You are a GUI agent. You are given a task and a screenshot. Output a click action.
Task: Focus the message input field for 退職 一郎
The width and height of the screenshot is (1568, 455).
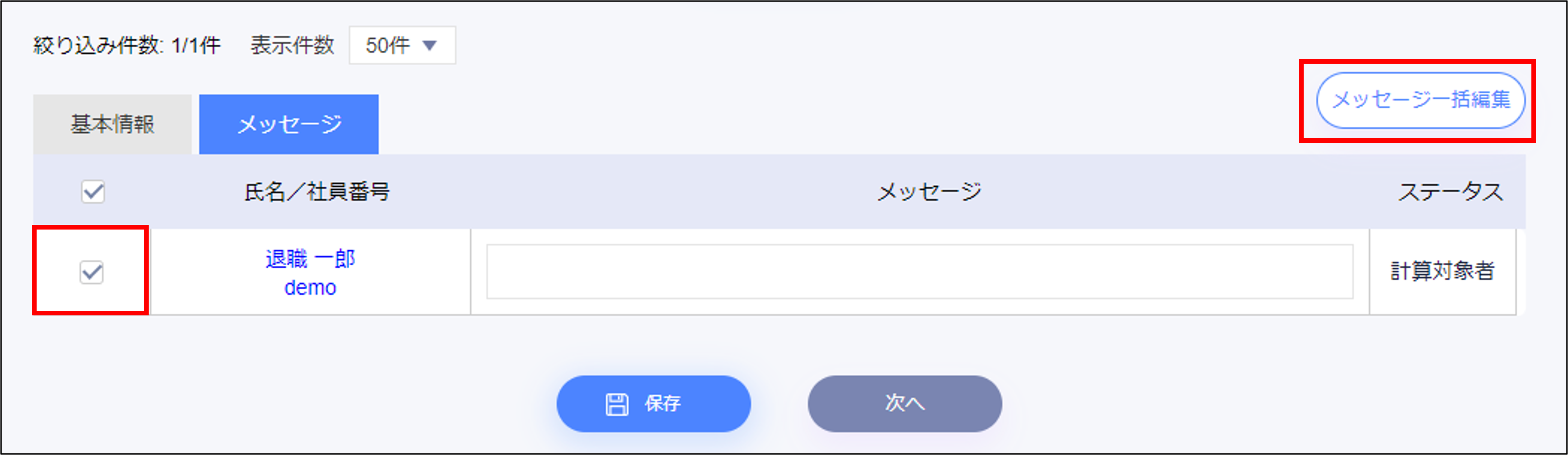point(919,272)
